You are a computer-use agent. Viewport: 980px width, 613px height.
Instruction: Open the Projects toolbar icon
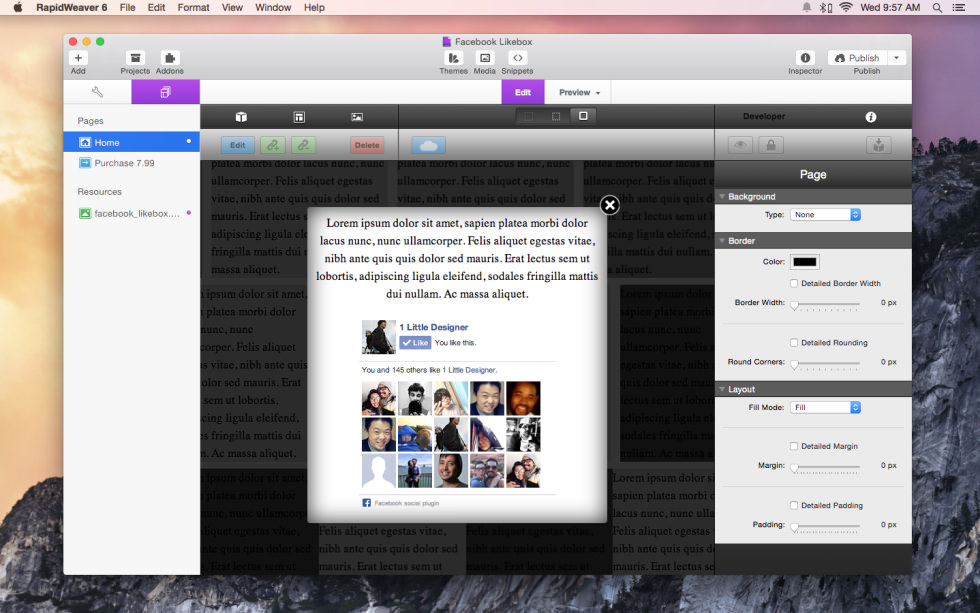pyautogui.click(x=135, y=58)
